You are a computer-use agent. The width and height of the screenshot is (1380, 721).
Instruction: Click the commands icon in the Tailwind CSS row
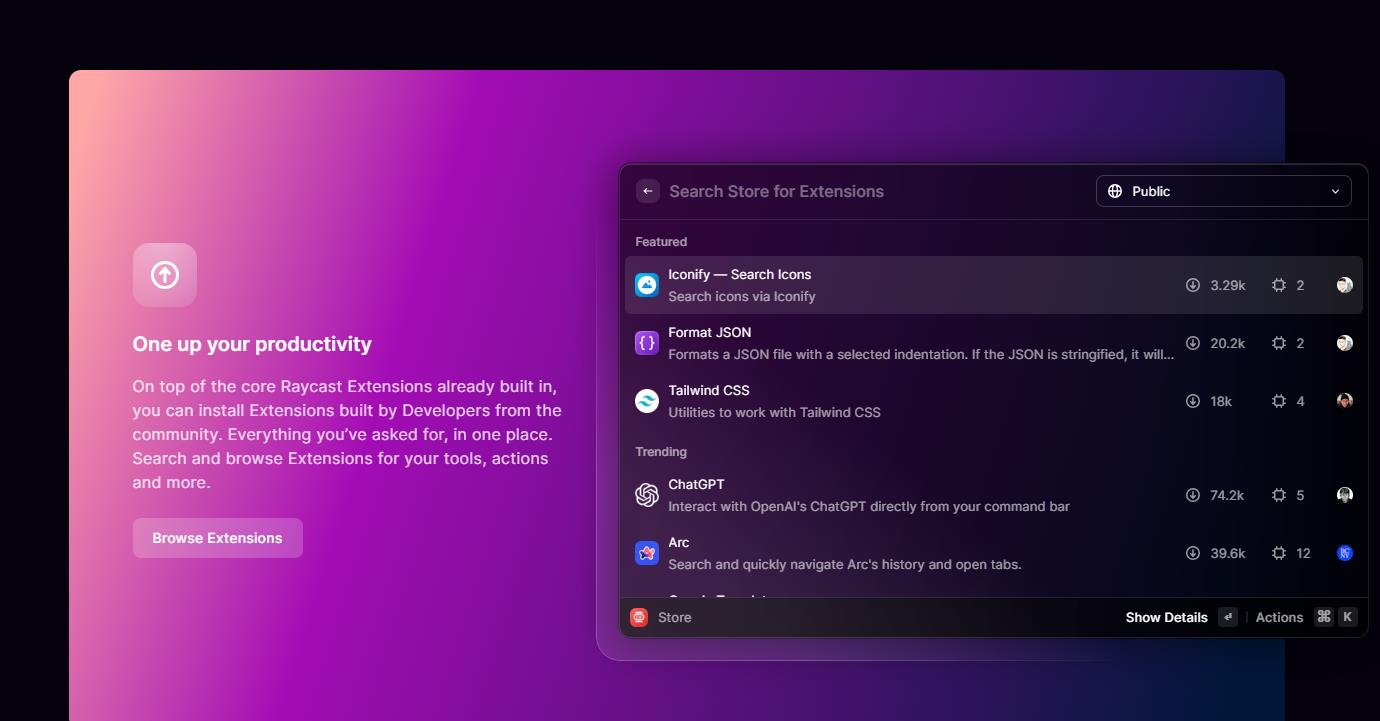pyautogui.click(x=1279, y=401)
